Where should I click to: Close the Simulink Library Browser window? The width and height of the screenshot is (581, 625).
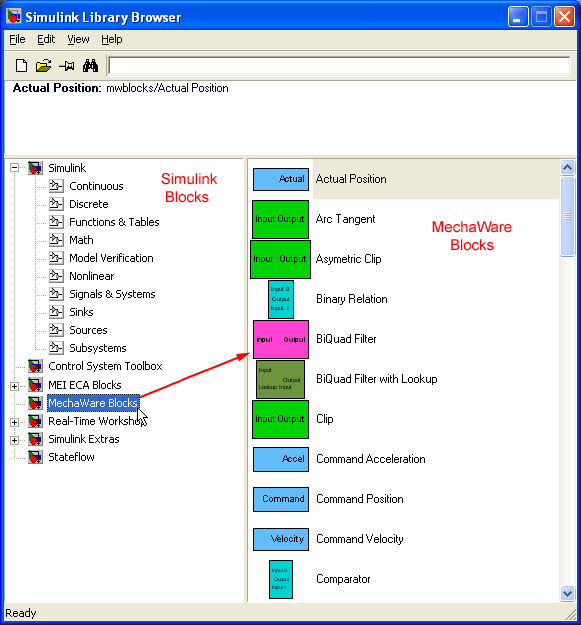[x=564, y=17]
